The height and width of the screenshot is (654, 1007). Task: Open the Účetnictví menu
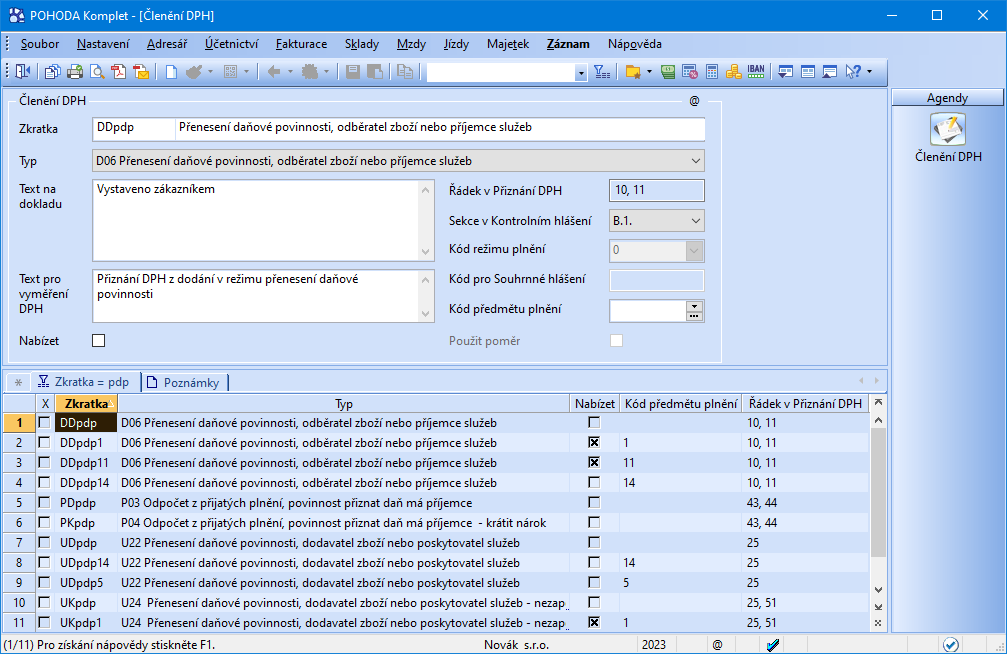click(231, 44)
